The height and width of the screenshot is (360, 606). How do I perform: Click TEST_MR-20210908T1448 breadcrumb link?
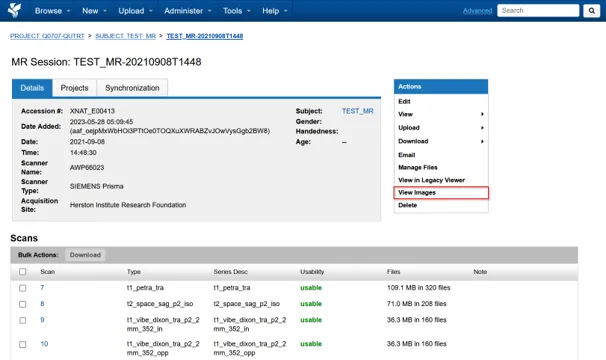tap(204, 36)
